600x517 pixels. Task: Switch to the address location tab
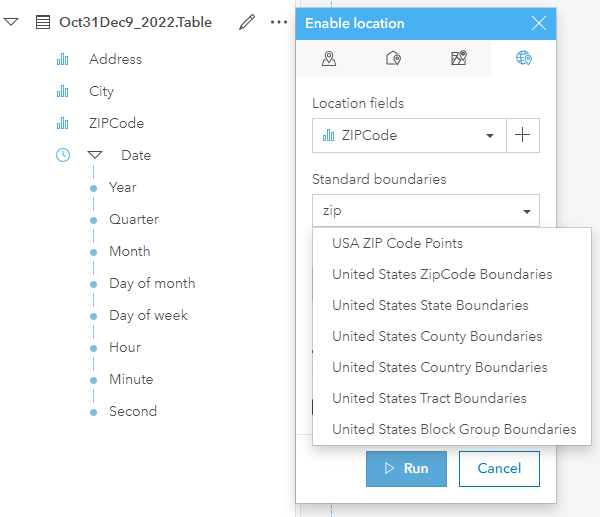click(394, 59)
